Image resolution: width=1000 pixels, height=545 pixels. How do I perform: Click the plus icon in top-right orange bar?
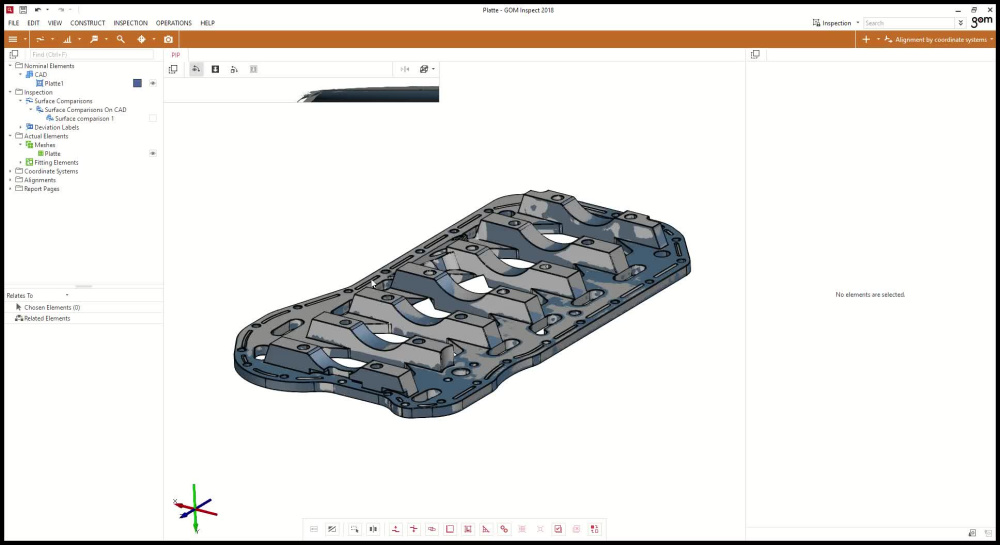(865, 40)
